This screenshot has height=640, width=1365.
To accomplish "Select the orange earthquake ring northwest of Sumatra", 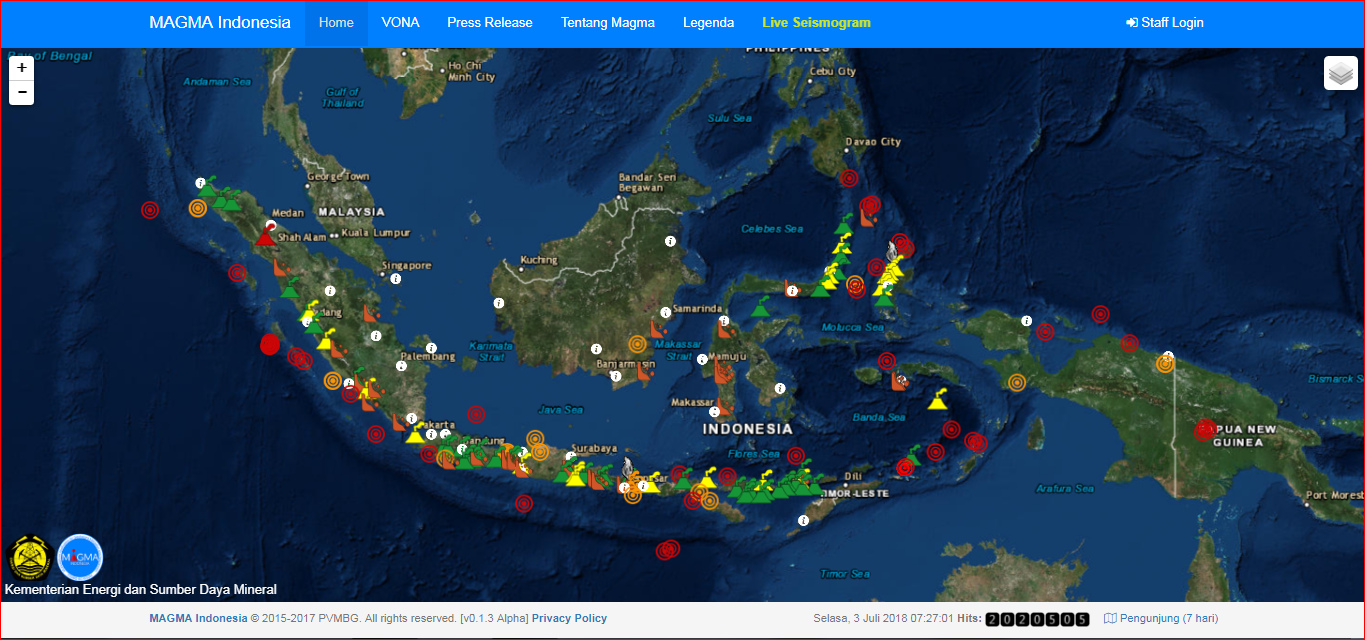I will click(198, 208).
